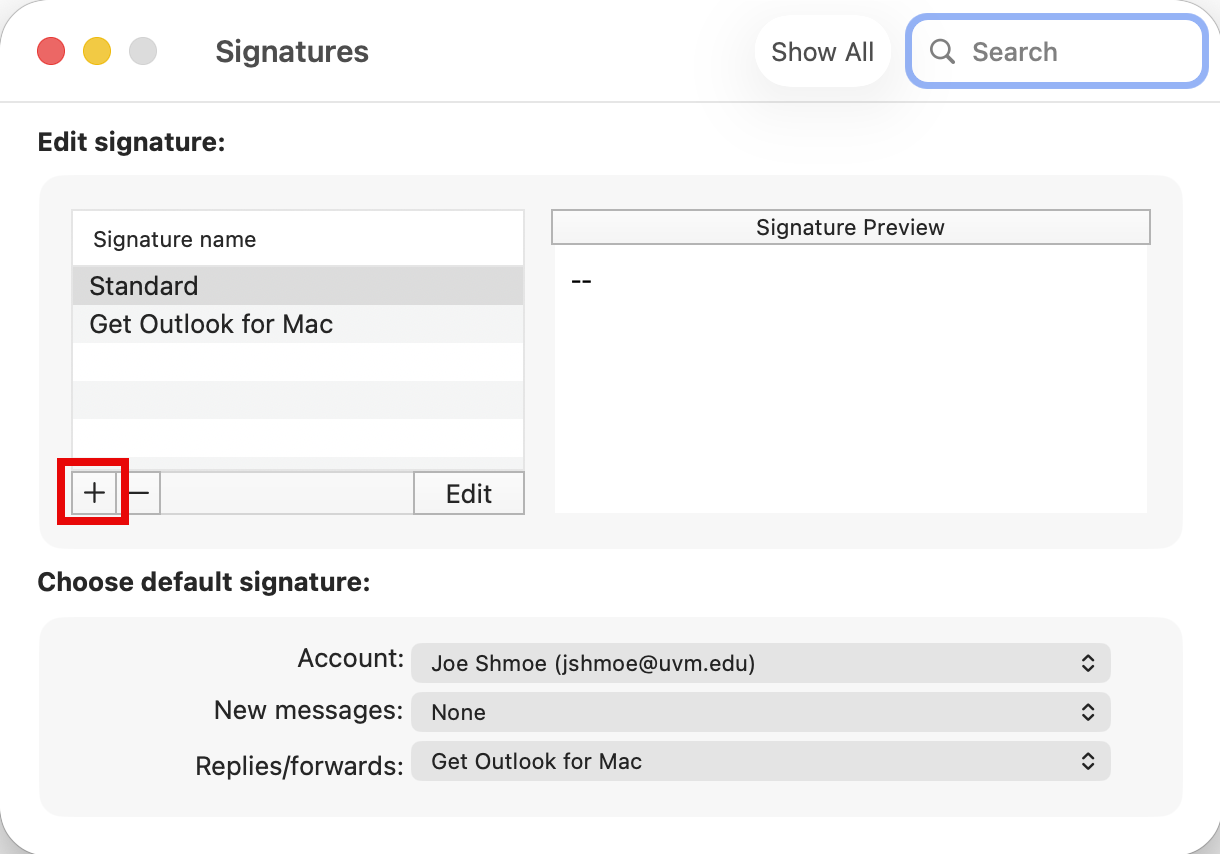This screenshot has height=854, width=1220.
Task: Show All preferences panes
Action: (822, 52)
